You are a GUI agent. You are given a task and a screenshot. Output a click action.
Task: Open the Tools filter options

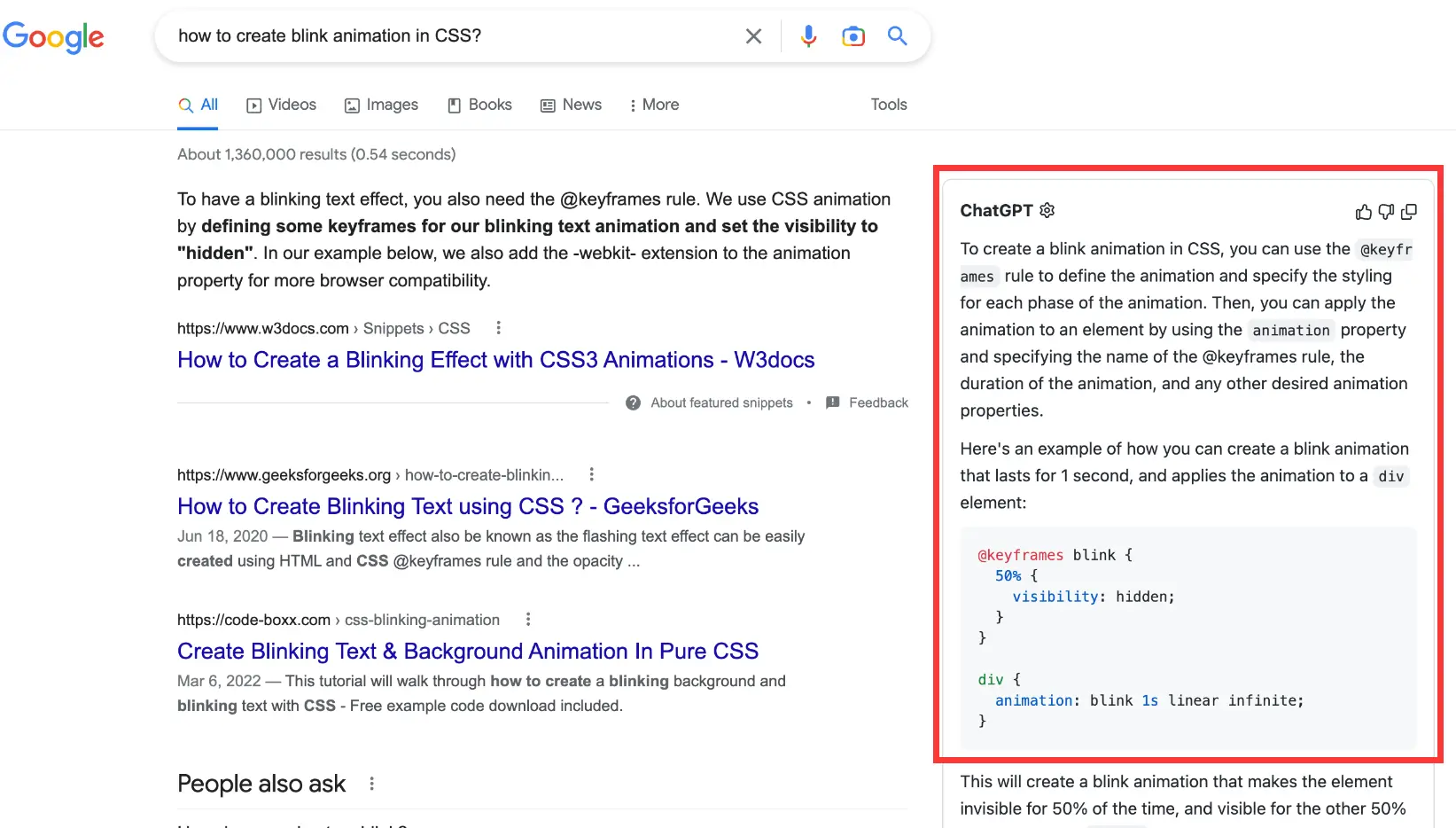(x=888, y=105)
